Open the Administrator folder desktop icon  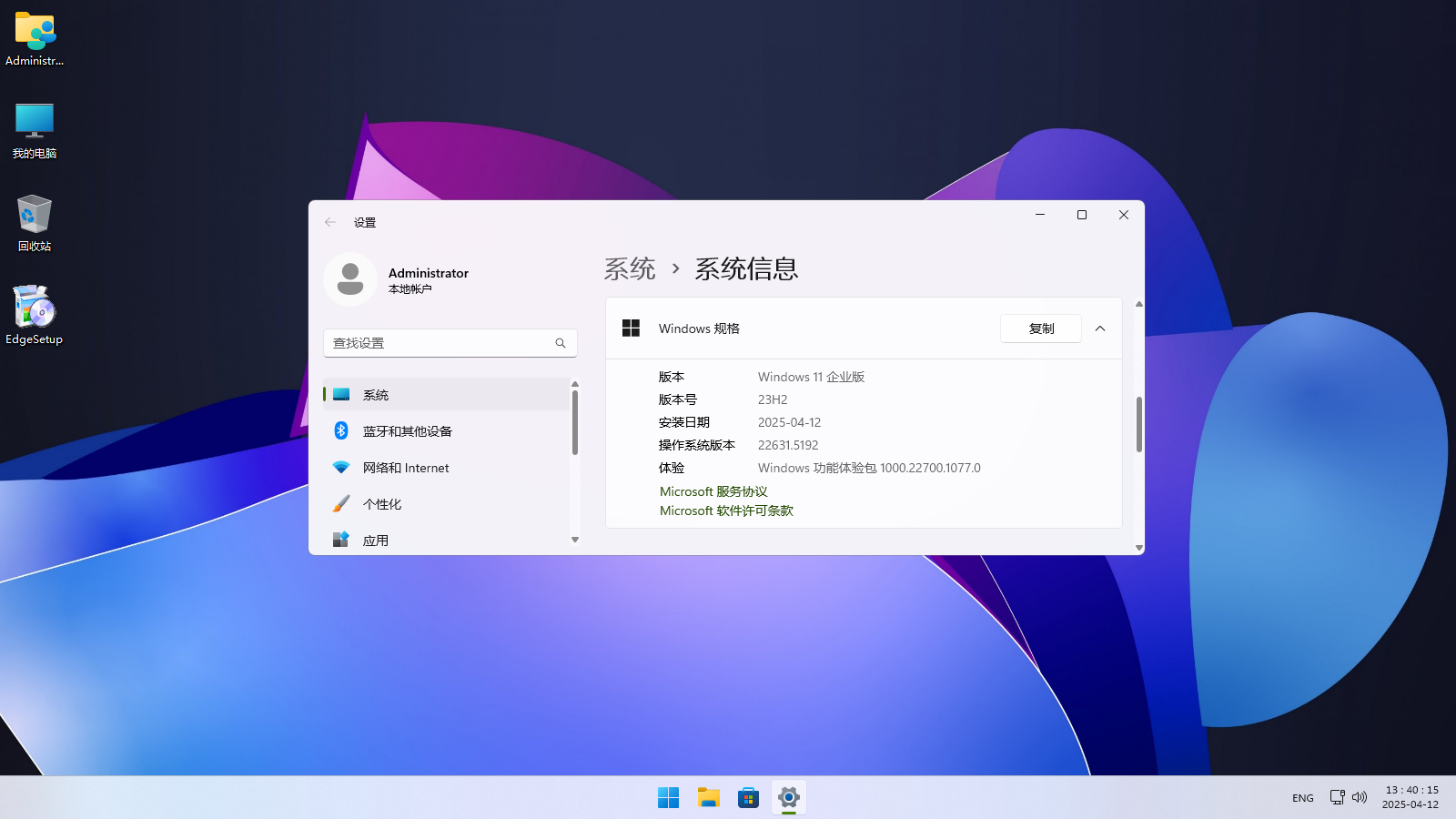pos(35,39)
